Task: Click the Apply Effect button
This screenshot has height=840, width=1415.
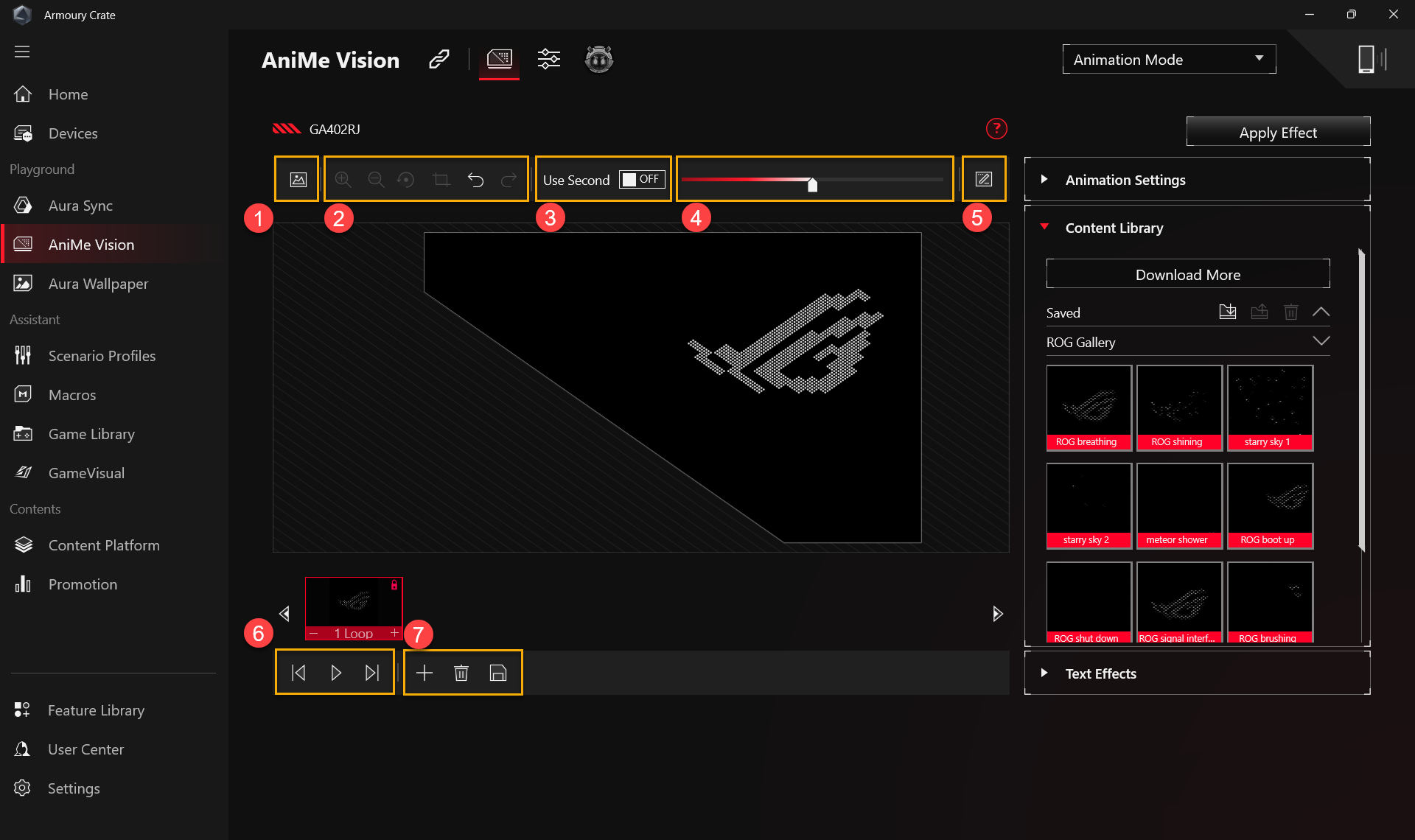Action: pos(1277,133)
